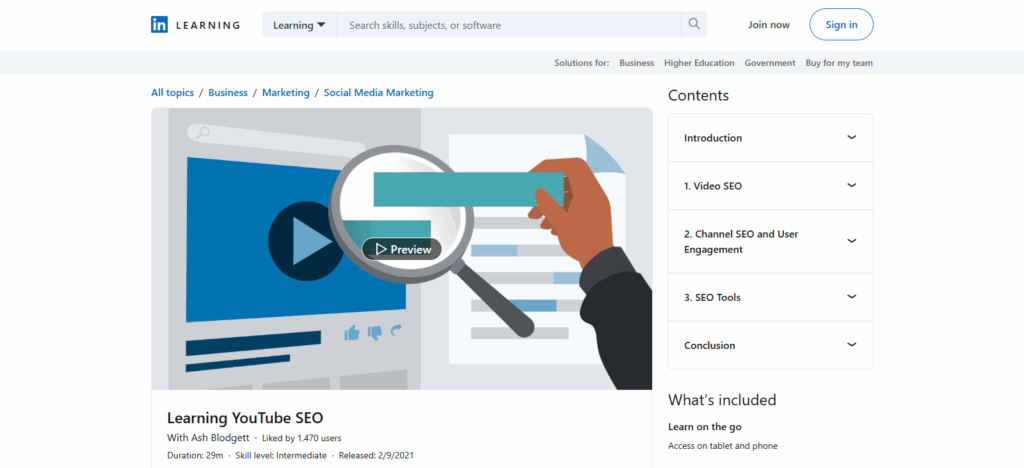Click the LinkedIn logo icon
Screen dimensions: 1024x468
(x=160, y=25)
